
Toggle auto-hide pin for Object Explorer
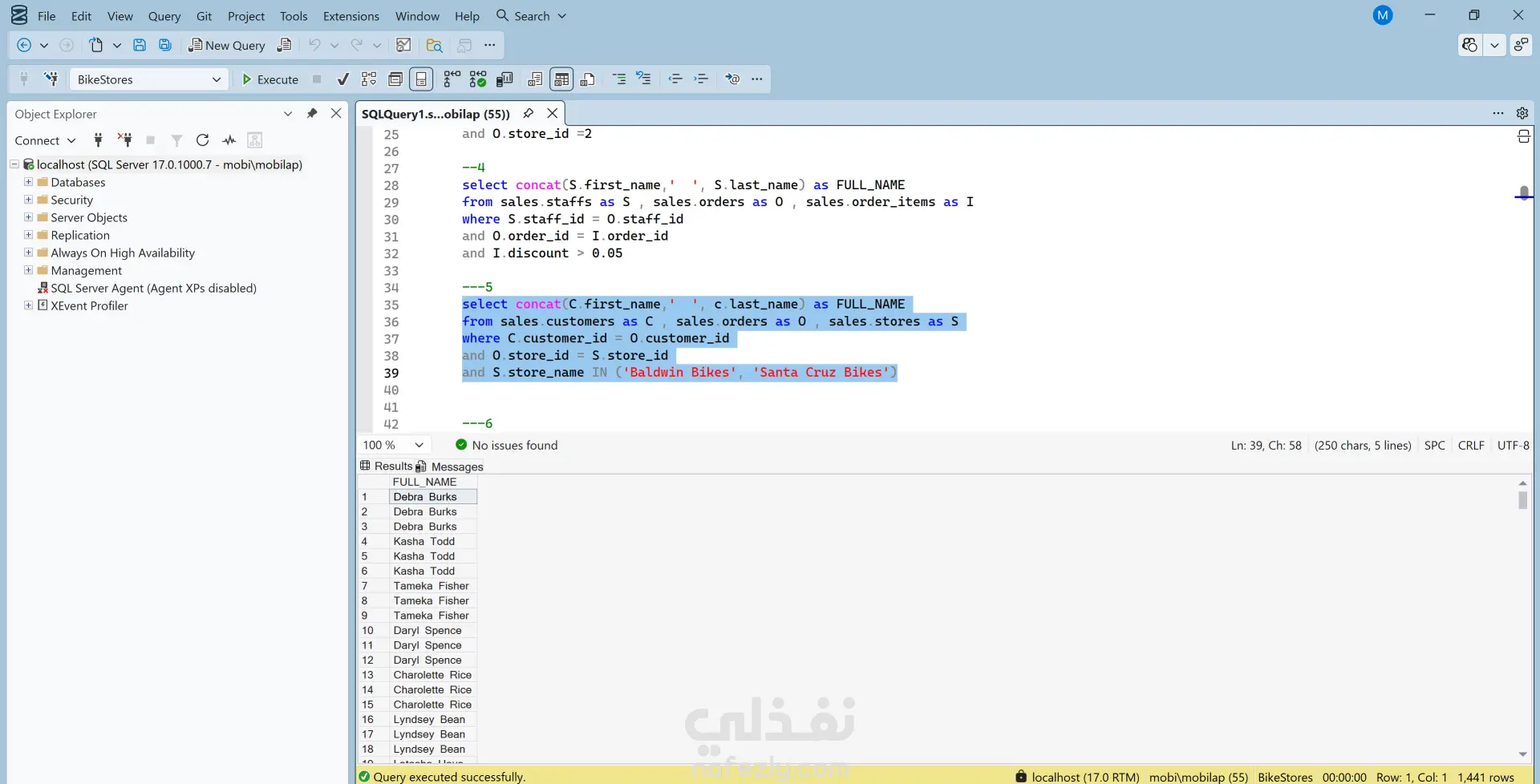pyautogui.click(x=312, y=113)
